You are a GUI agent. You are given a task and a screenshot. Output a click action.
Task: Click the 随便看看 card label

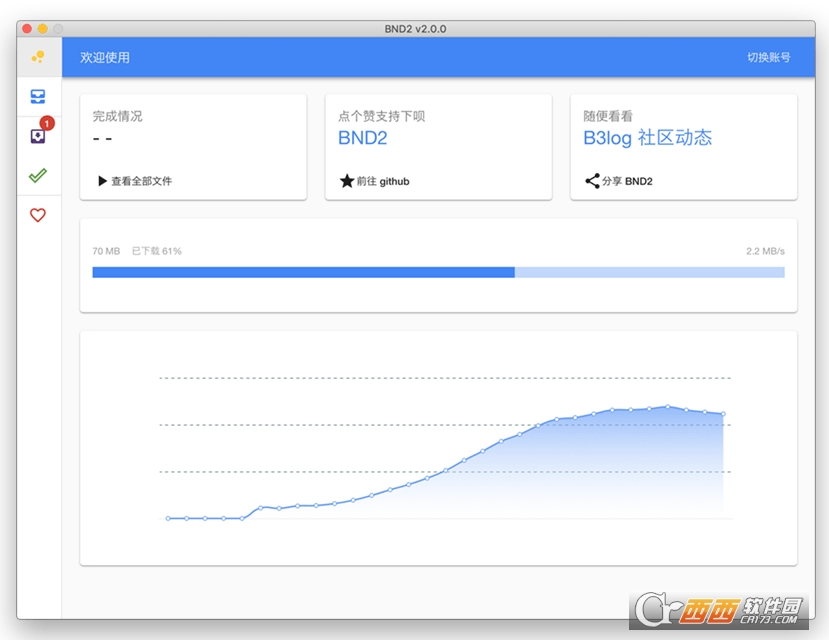tap(608, 116)
